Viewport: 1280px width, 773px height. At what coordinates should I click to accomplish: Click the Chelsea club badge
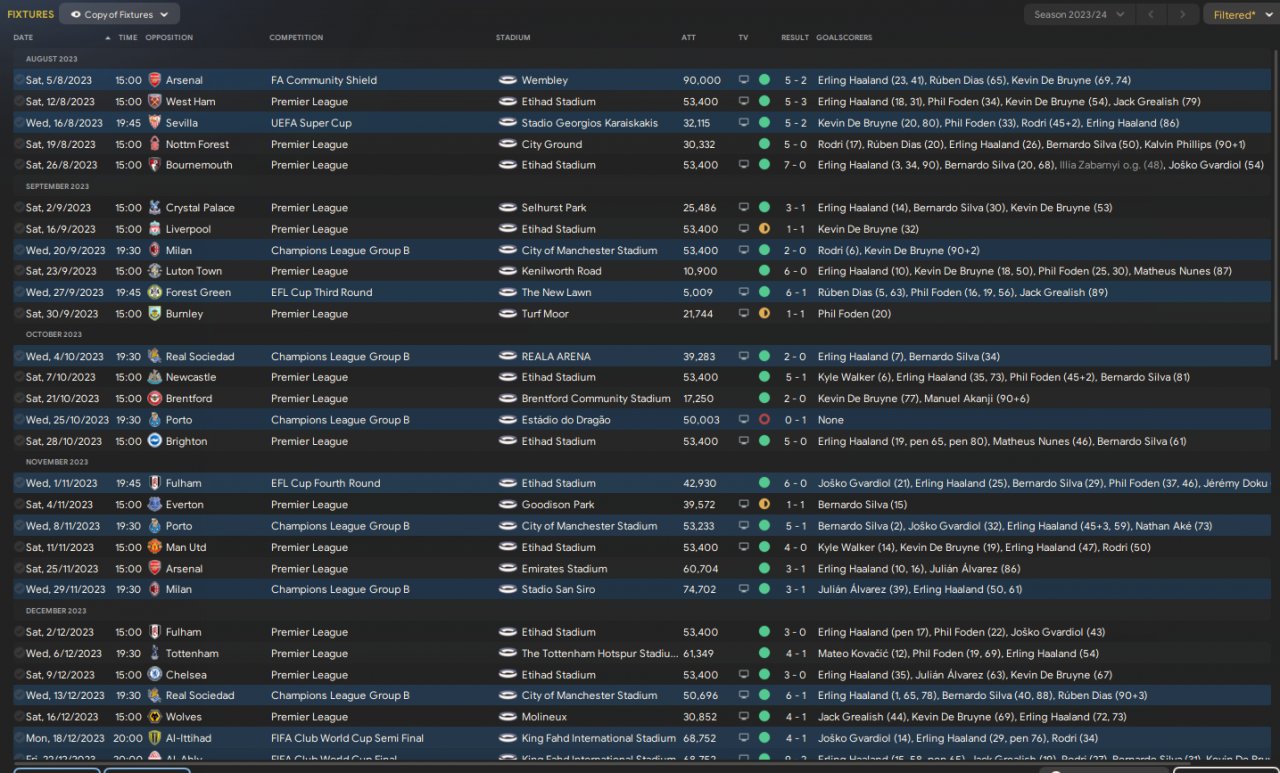tap(154, 675)
